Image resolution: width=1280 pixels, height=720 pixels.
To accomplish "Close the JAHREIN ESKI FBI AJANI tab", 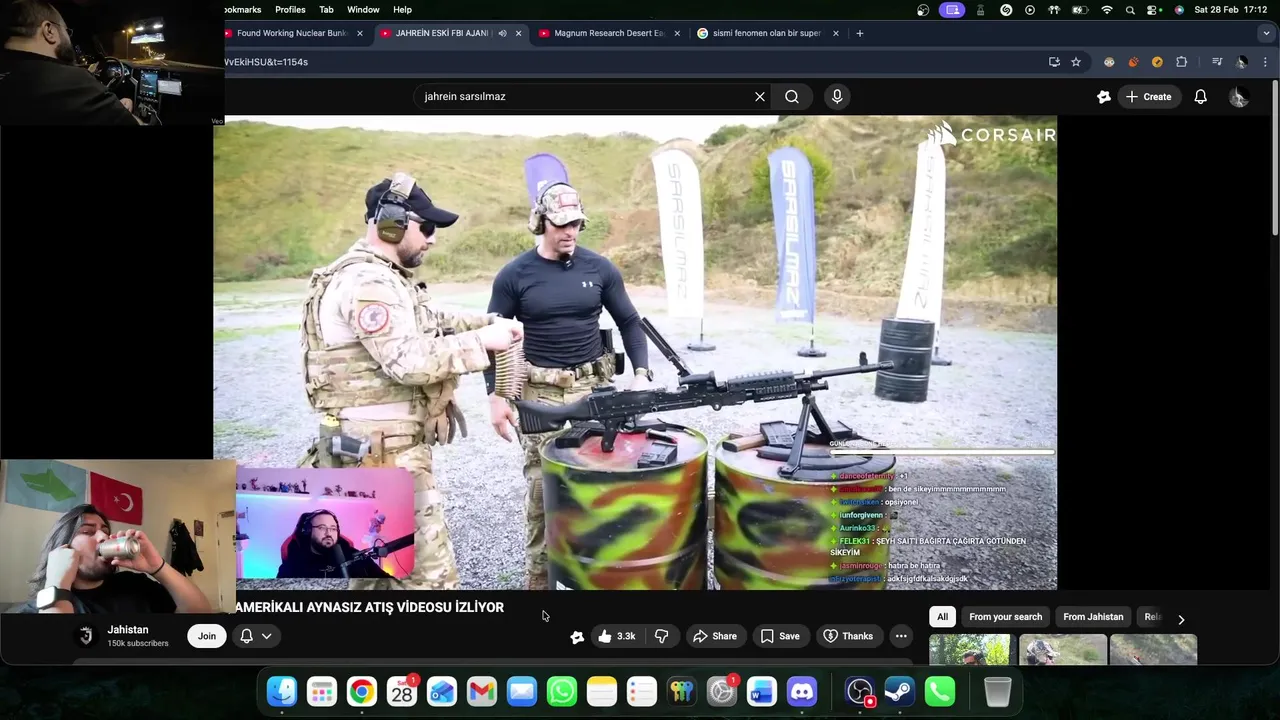I will (518, 33).
